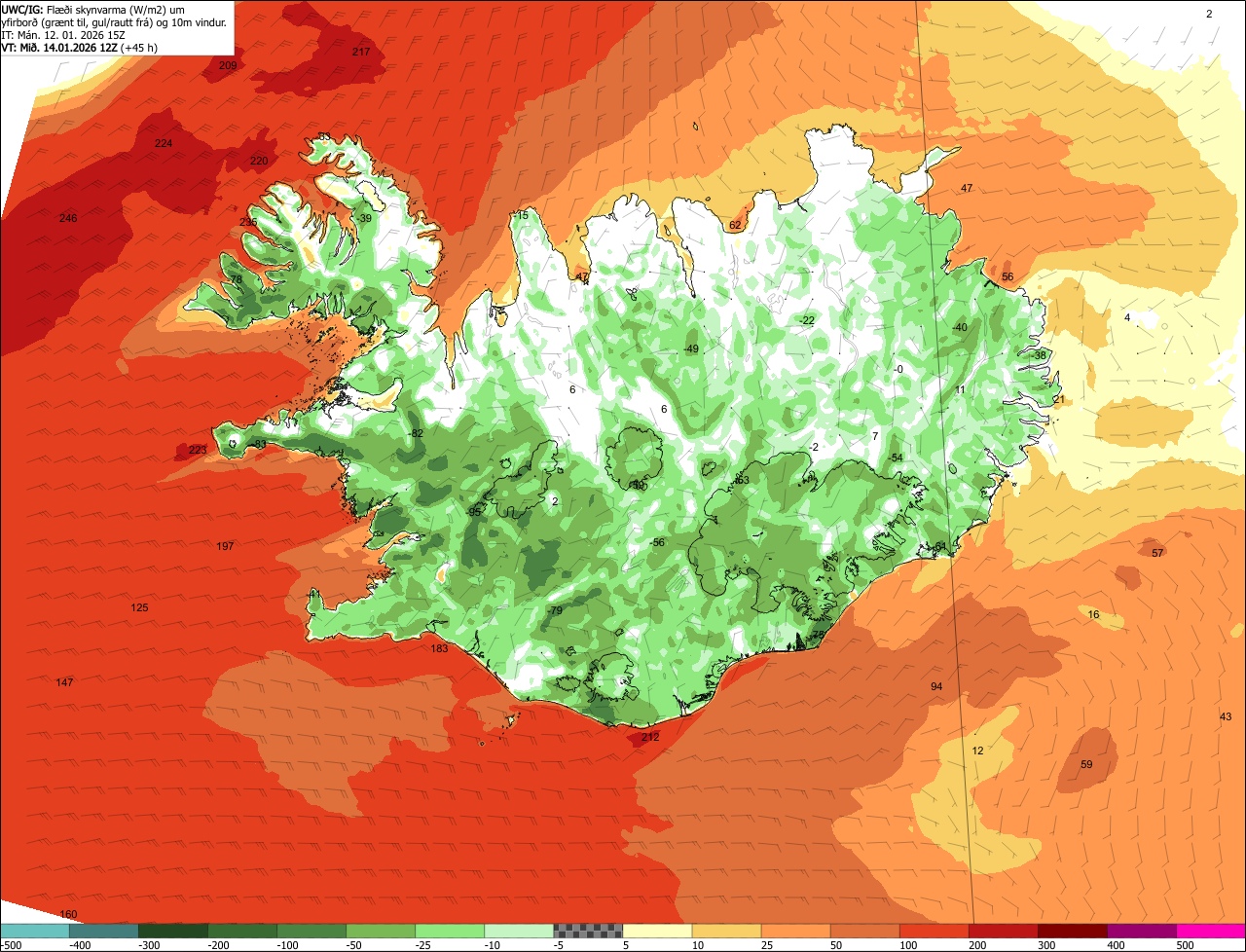Select the darkest green -300 to -200 swatch
Screen dimensions: 1246x952
tap(172, 931)
